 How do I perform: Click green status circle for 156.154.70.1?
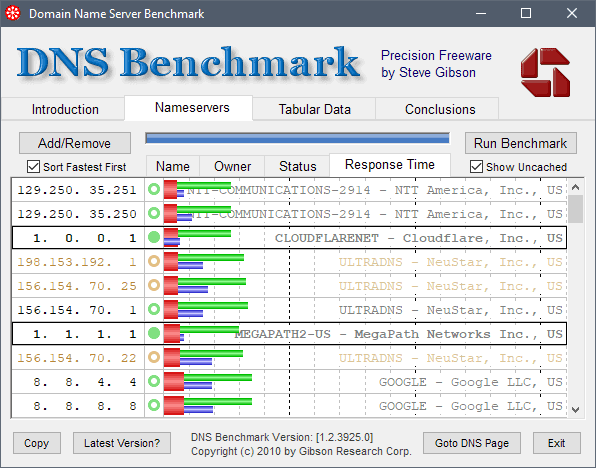pyautogui.click(x=154, y=309)
